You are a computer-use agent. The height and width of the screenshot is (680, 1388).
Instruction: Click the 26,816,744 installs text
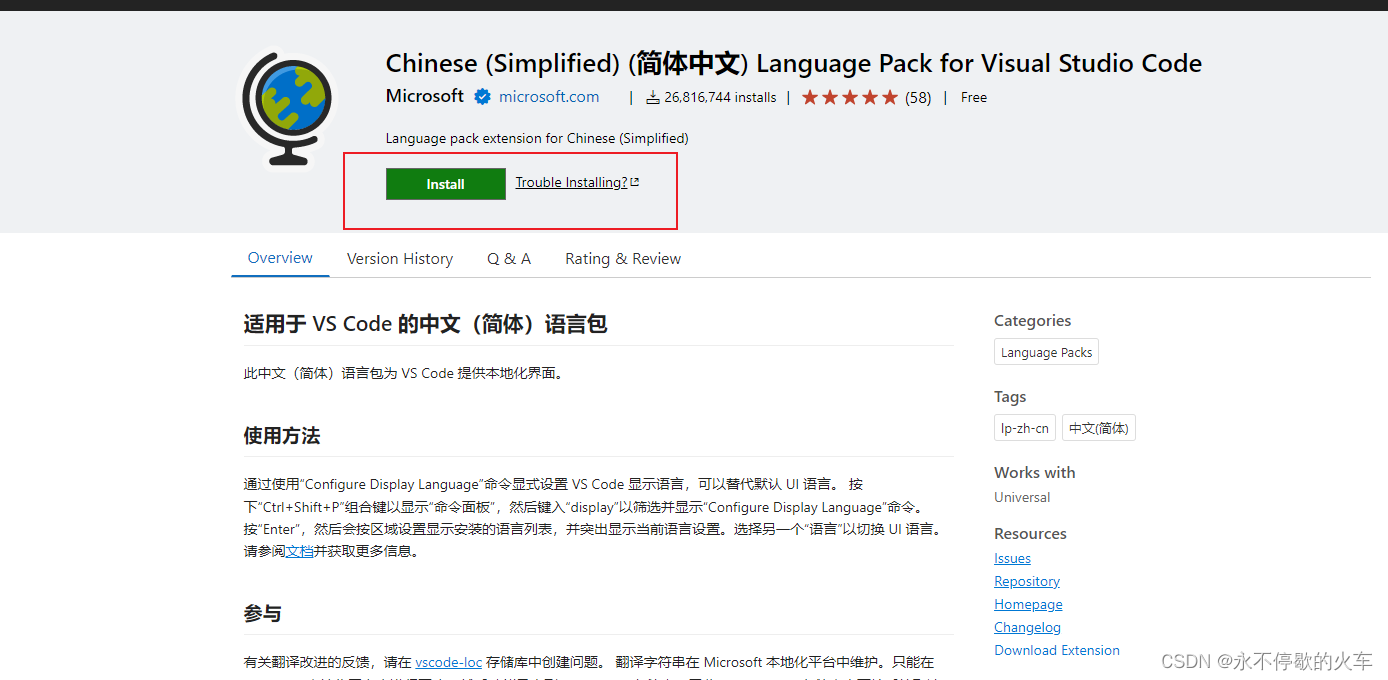pos(720,97)
